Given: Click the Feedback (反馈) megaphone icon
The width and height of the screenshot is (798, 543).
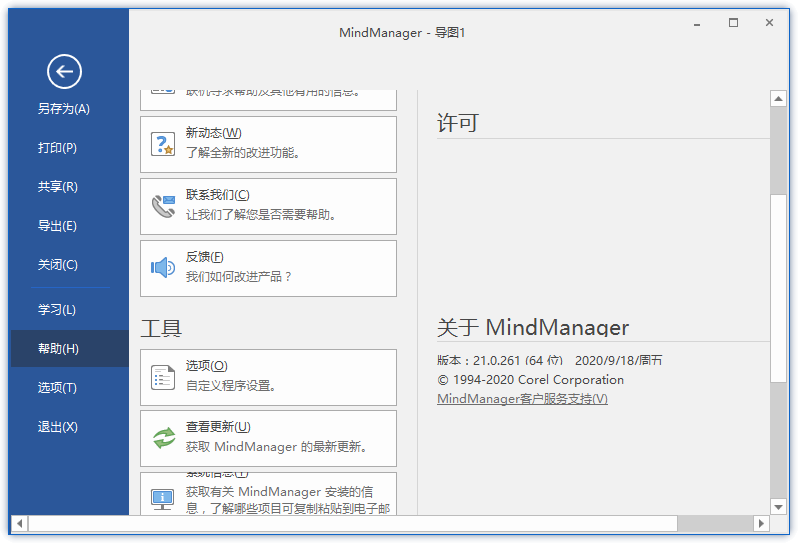Looking at the screenshot, I should click(x=162, y=268).
